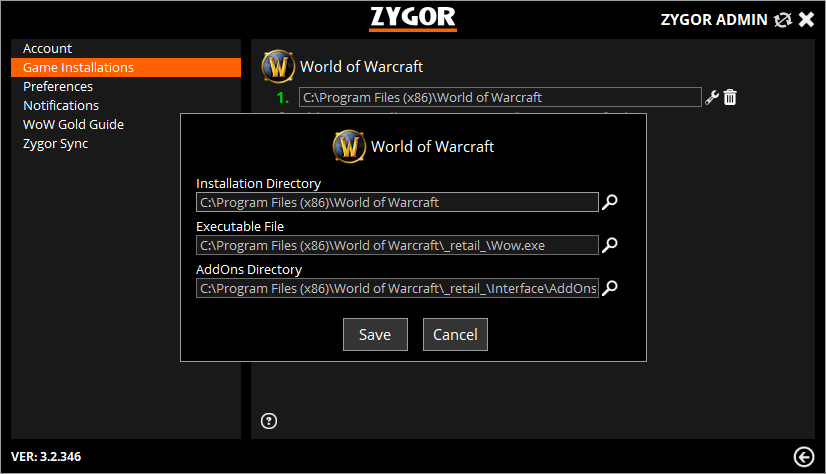Screen dimensions: 826x474
Task: Click the 'AddOns Directory' label
Action: [249, 270]
